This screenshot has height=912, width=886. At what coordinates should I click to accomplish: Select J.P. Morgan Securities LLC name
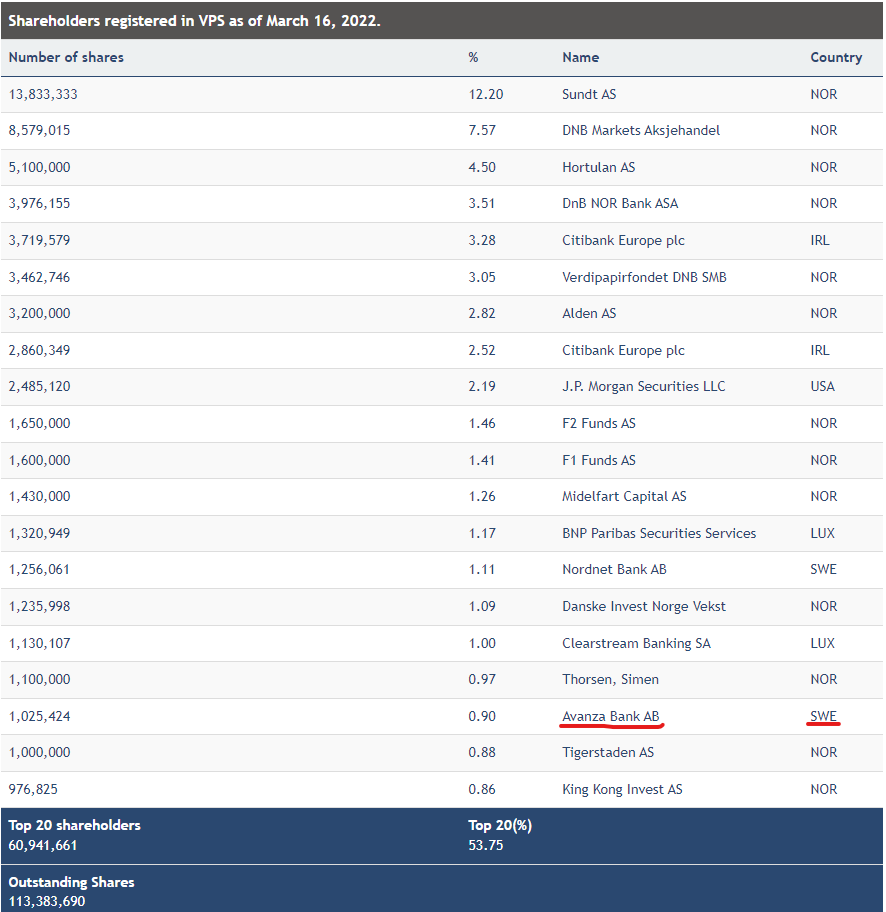643,387
